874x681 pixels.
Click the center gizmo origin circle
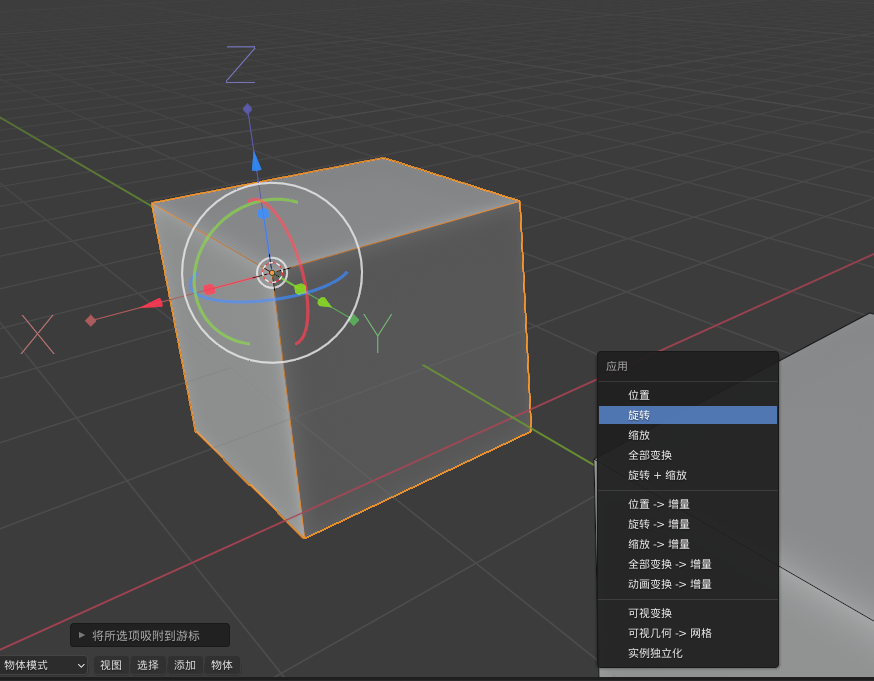[272, 272]
